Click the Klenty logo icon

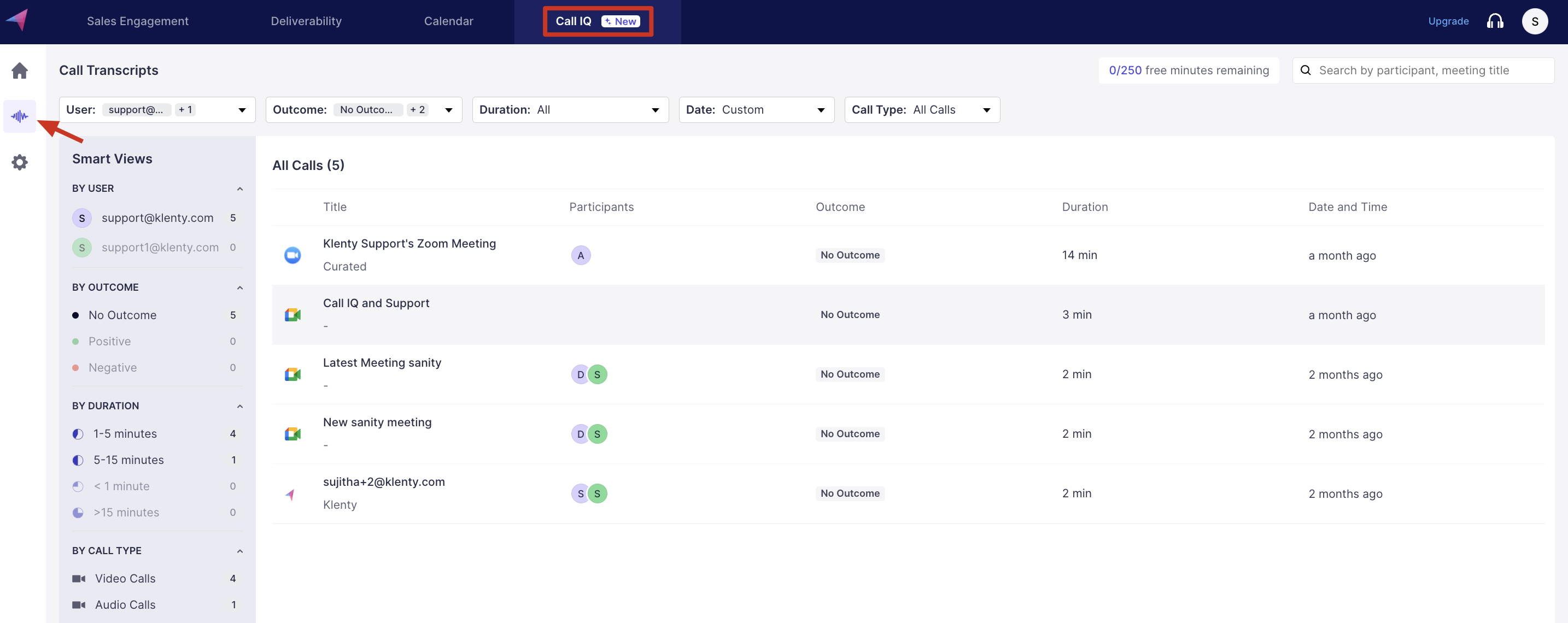tap(17, 20)
